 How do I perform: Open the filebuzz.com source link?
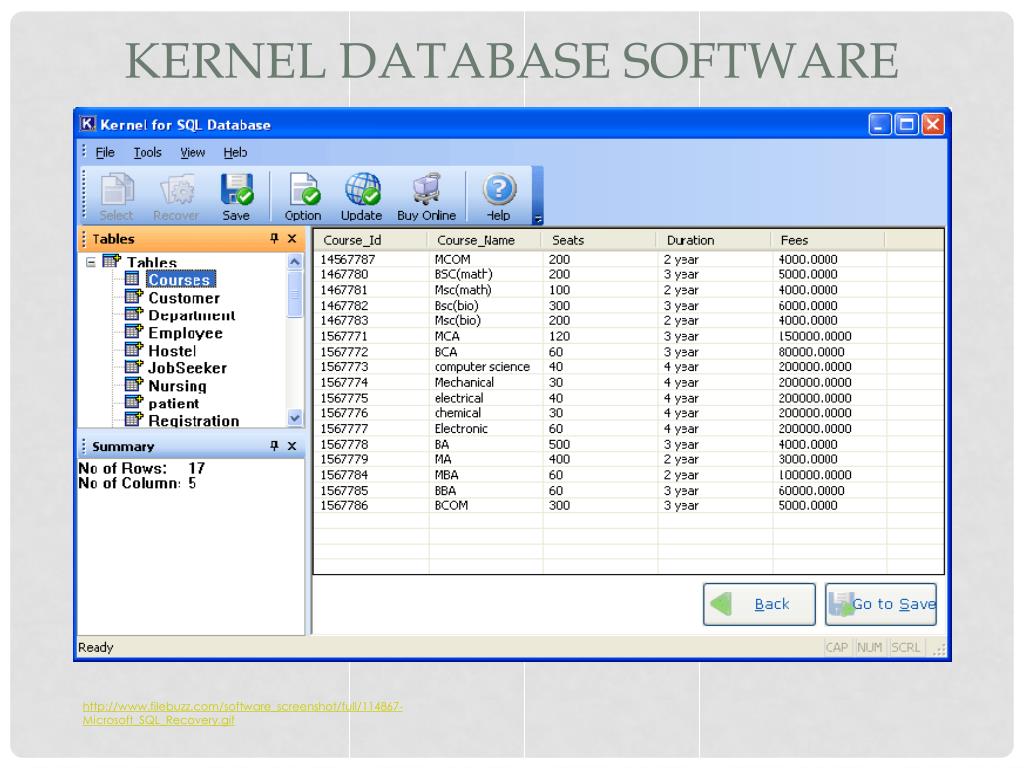(242, 713)
